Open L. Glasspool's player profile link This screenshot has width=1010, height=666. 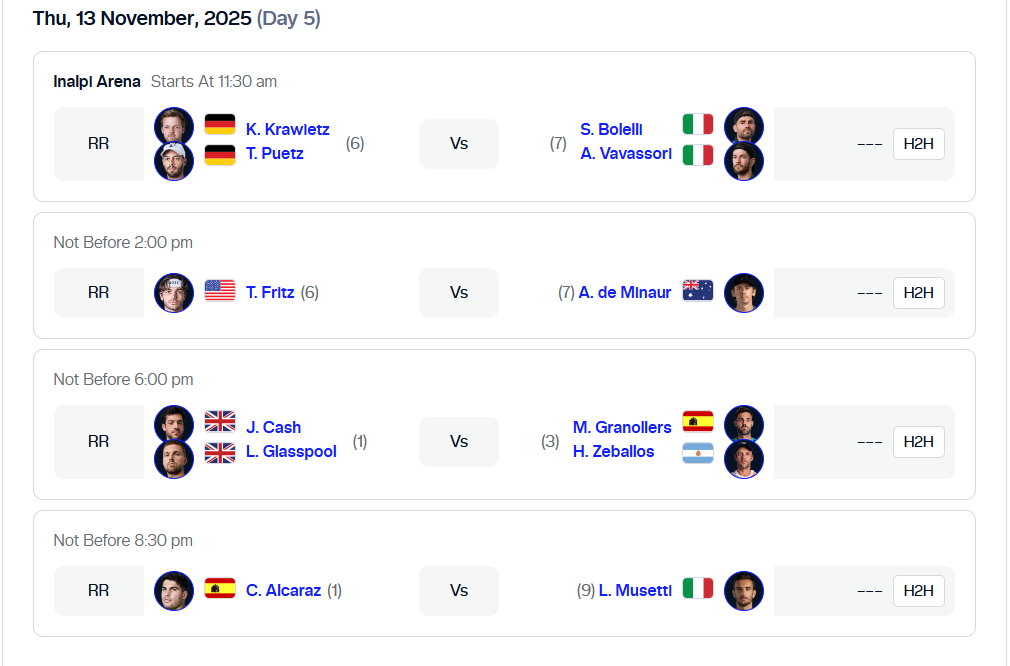291,452
